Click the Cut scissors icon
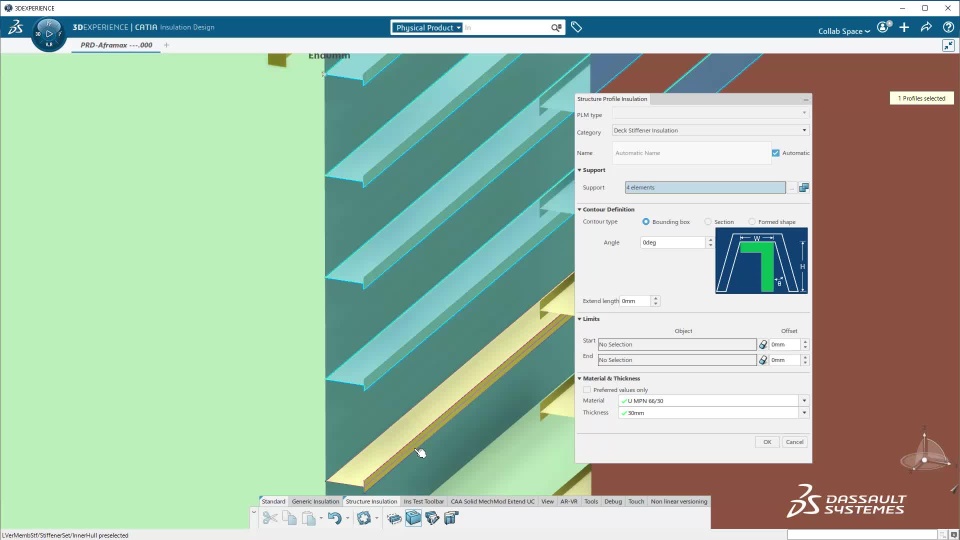Viewport: 960px width, 540px height. (270, 518)
